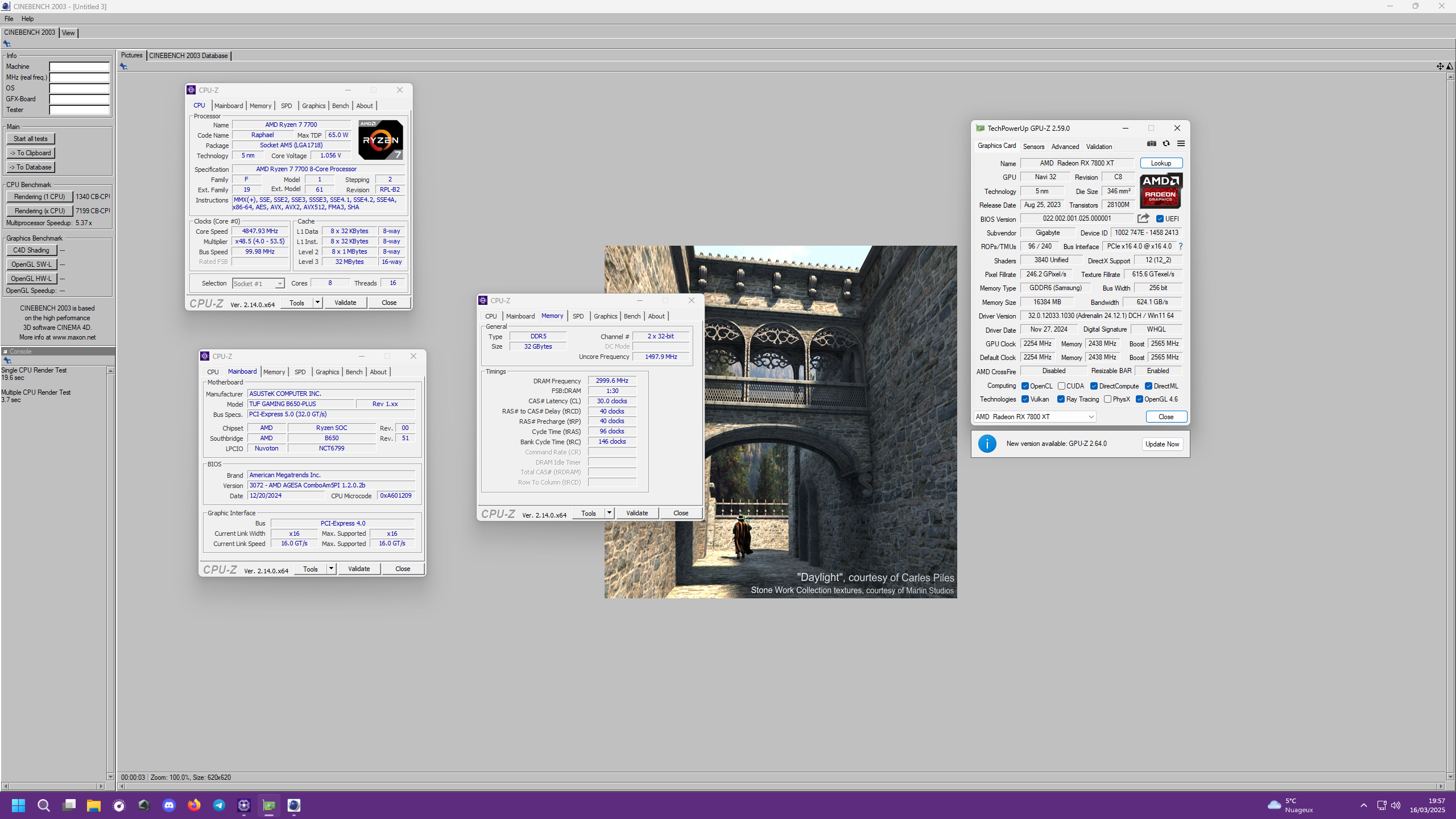
Task: Click the Ryzen 7 processor logo
Action: [380, 139]
